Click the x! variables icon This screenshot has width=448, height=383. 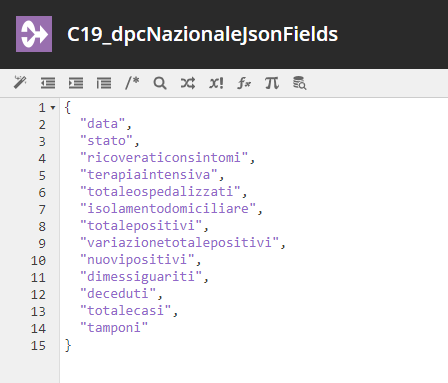point(216,83)
